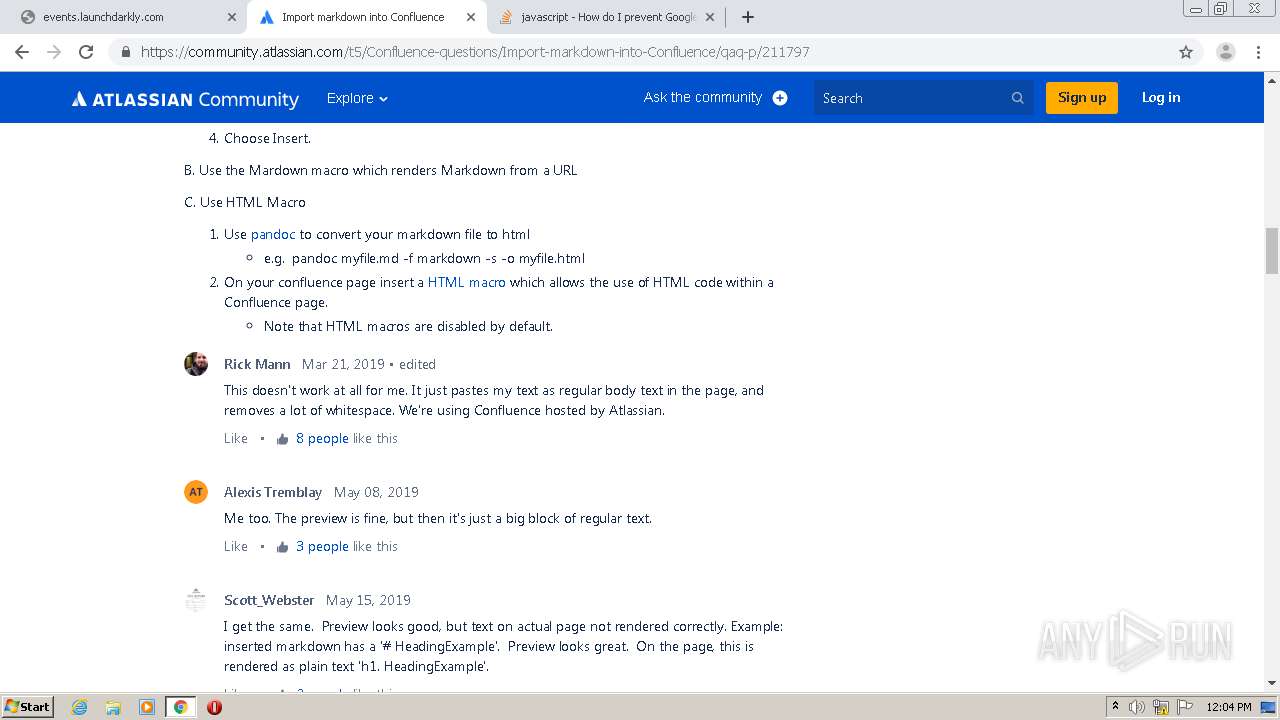
Task: View the 8 people who liked
Action: click(x=322, y=438)
